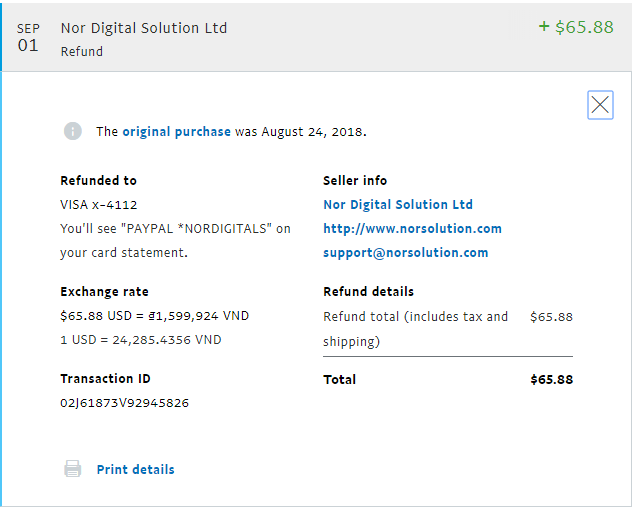Click the green +$65.88 header amount
The height and width of the screenshot is (509, 636).
point(575,27)
